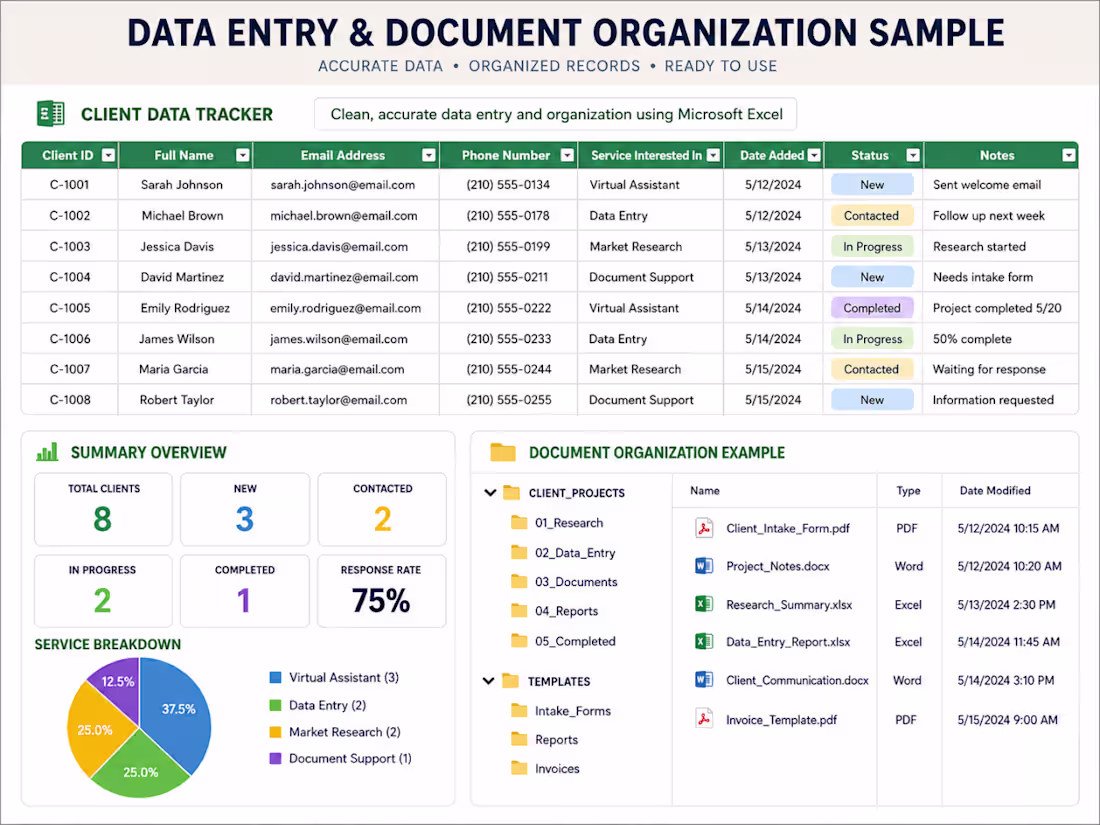Collapse the CLIENT_PROJECTS tree chevron
The image size is (1100, 825).
490,492
